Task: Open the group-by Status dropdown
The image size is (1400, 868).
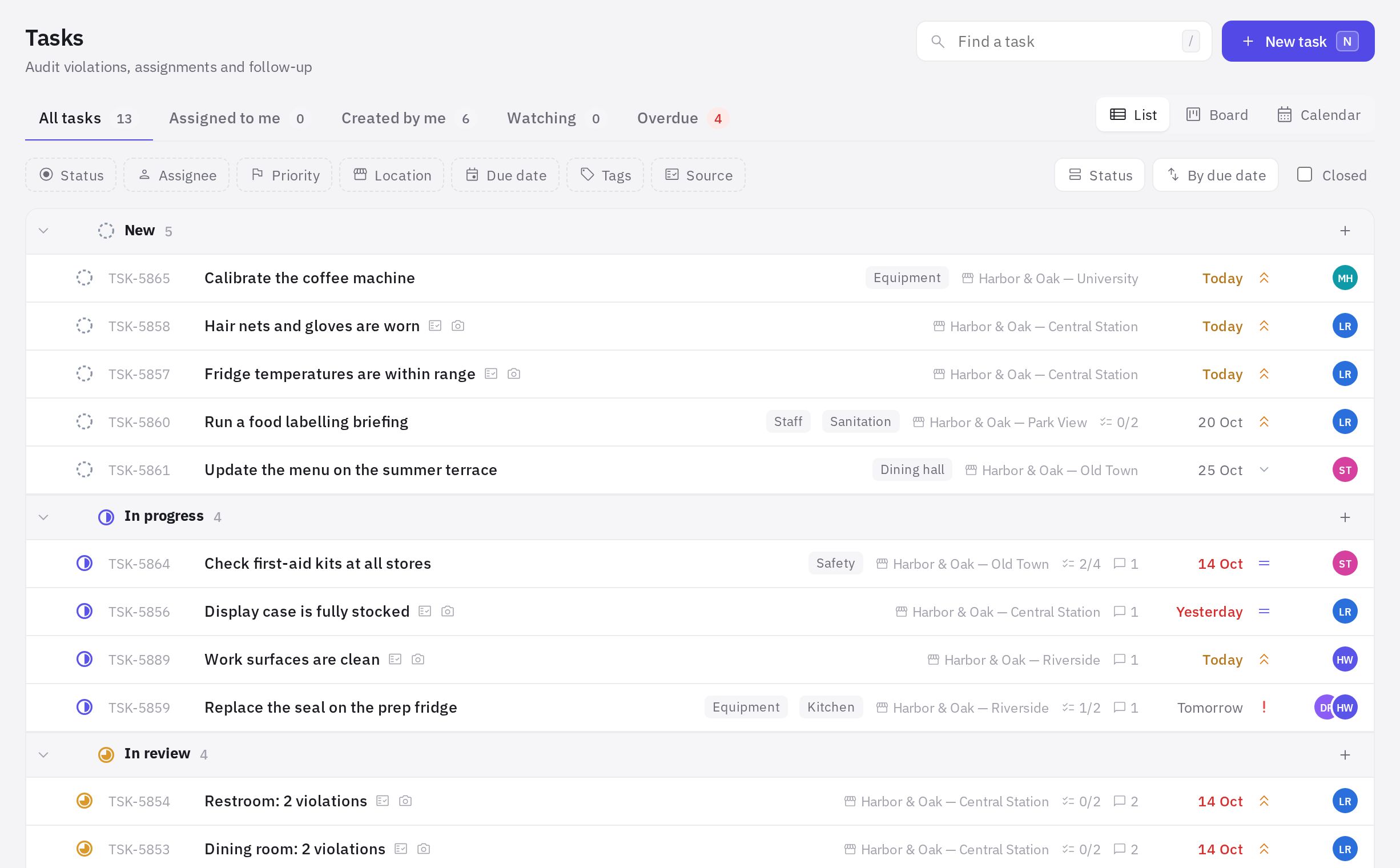Action: [1099, 175]
